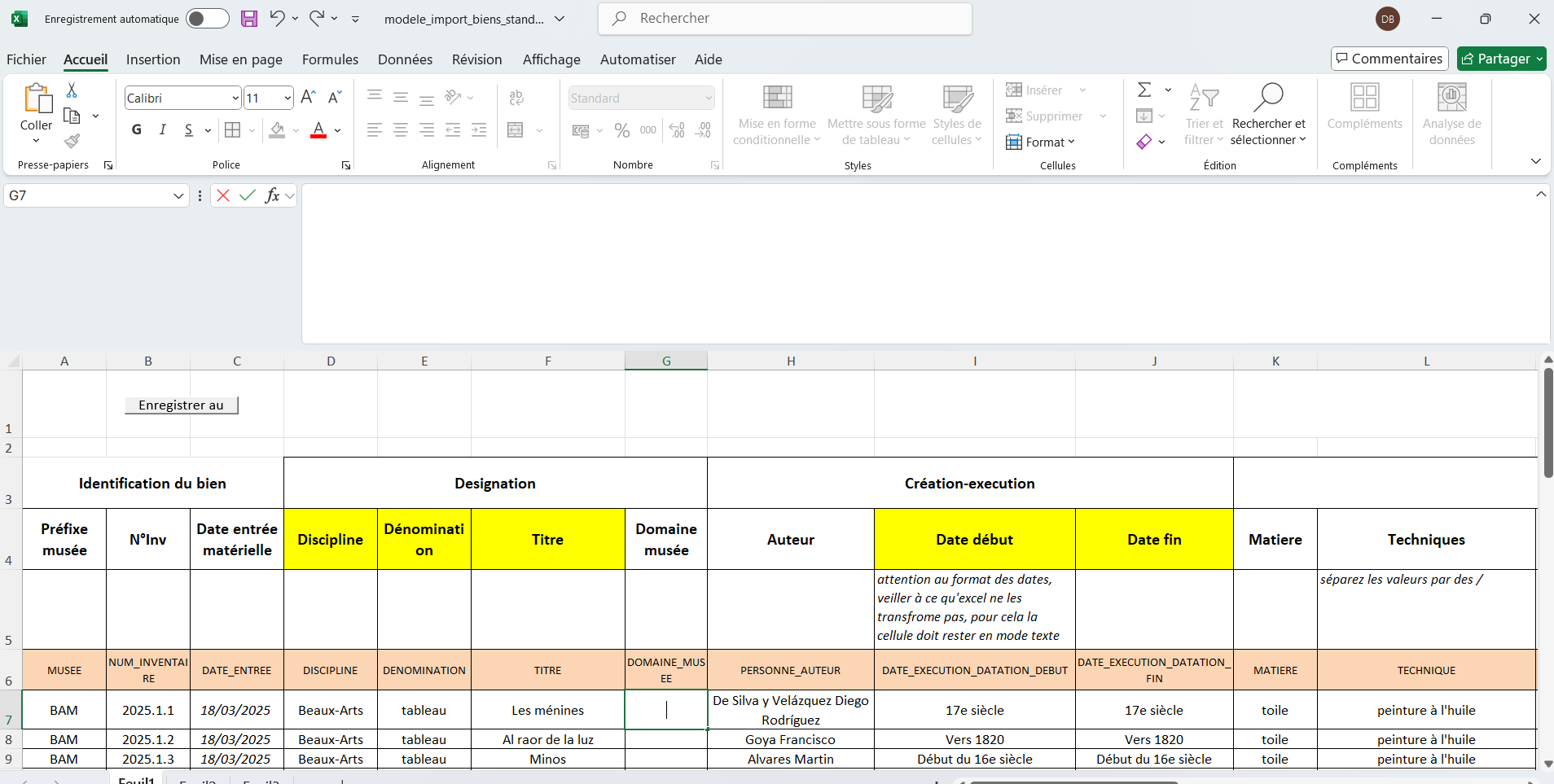Open the font size dropdown

pos(288,99)
